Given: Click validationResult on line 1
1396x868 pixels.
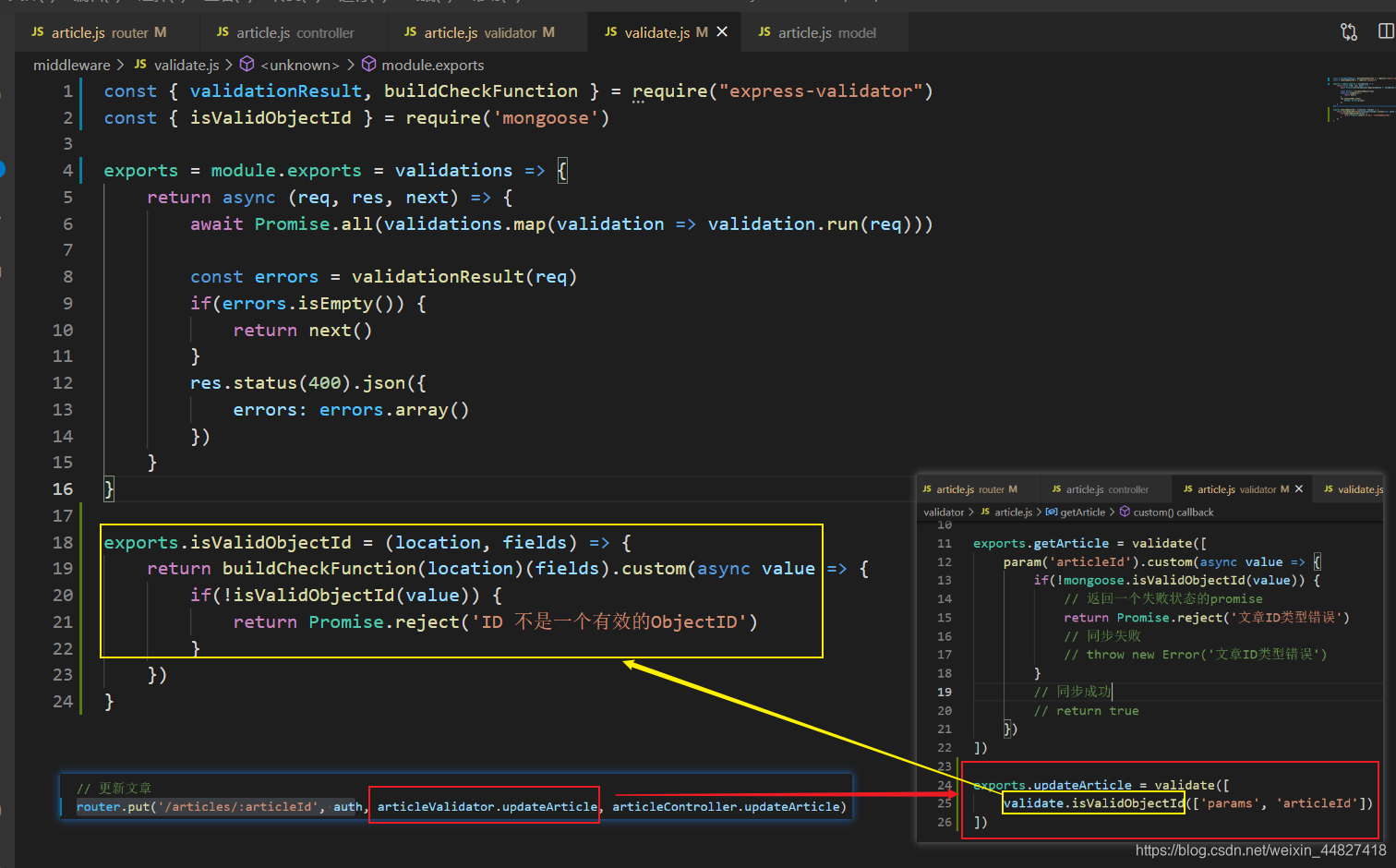Looking at the screenshot, I should (x=276, y=91).
